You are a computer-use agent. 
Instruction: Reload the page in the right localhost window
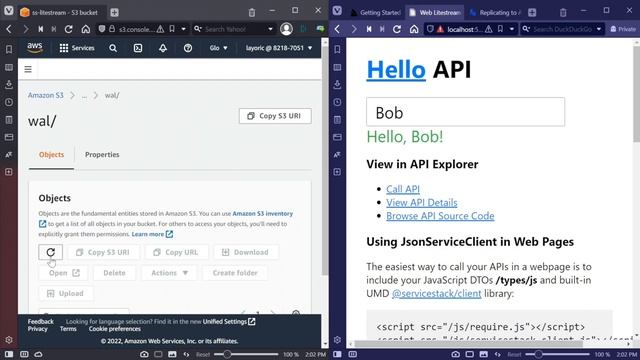[397, 29]
